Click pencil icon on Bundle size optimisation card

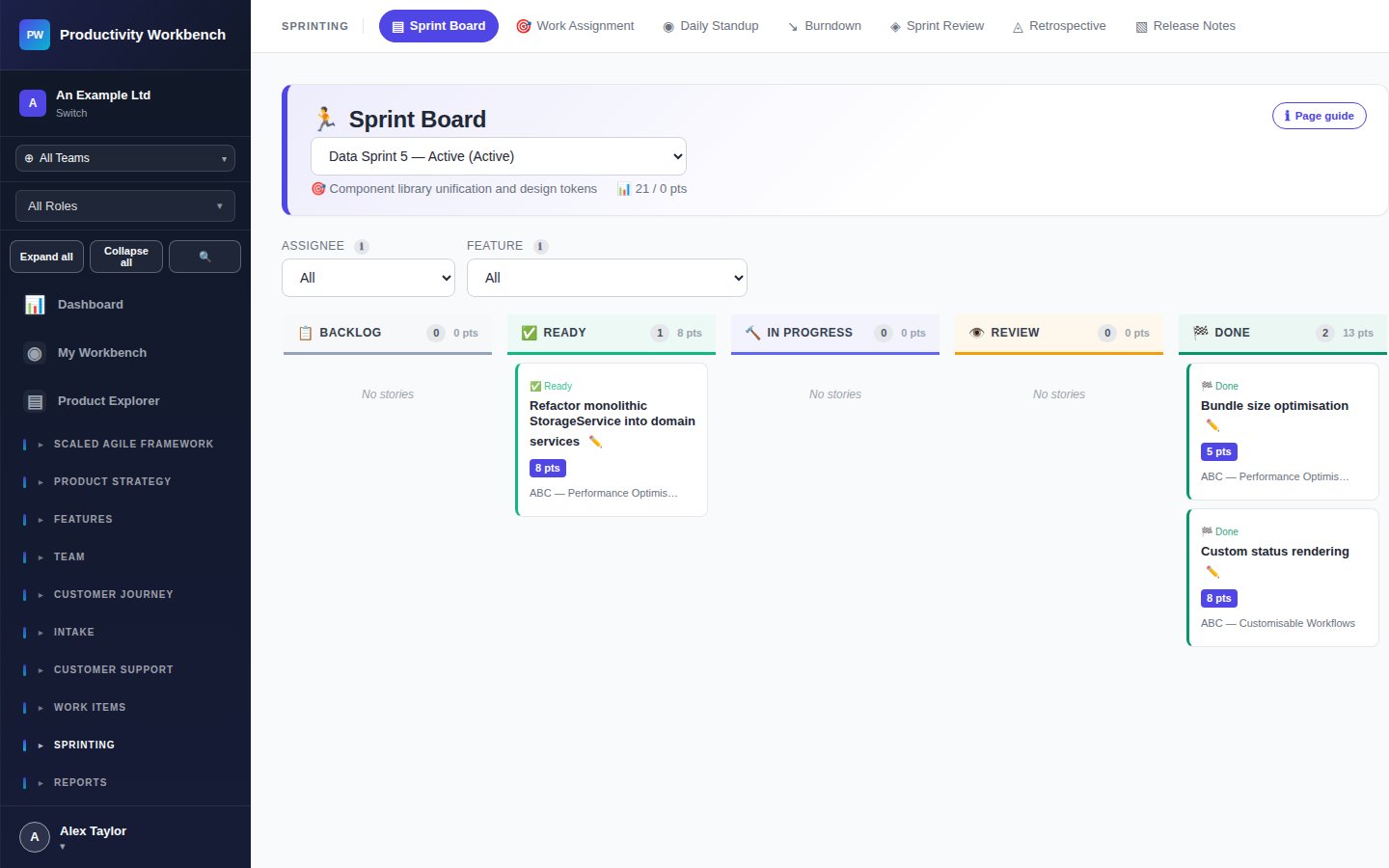pyautogui.click(x=1212, y=425)
